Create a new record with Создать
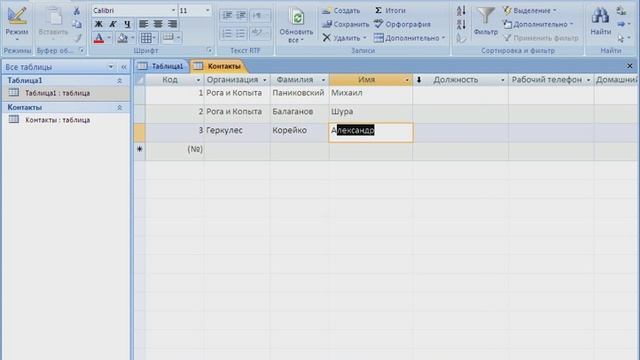The height and width of the screenshot is (360, 640). (341, 11)
